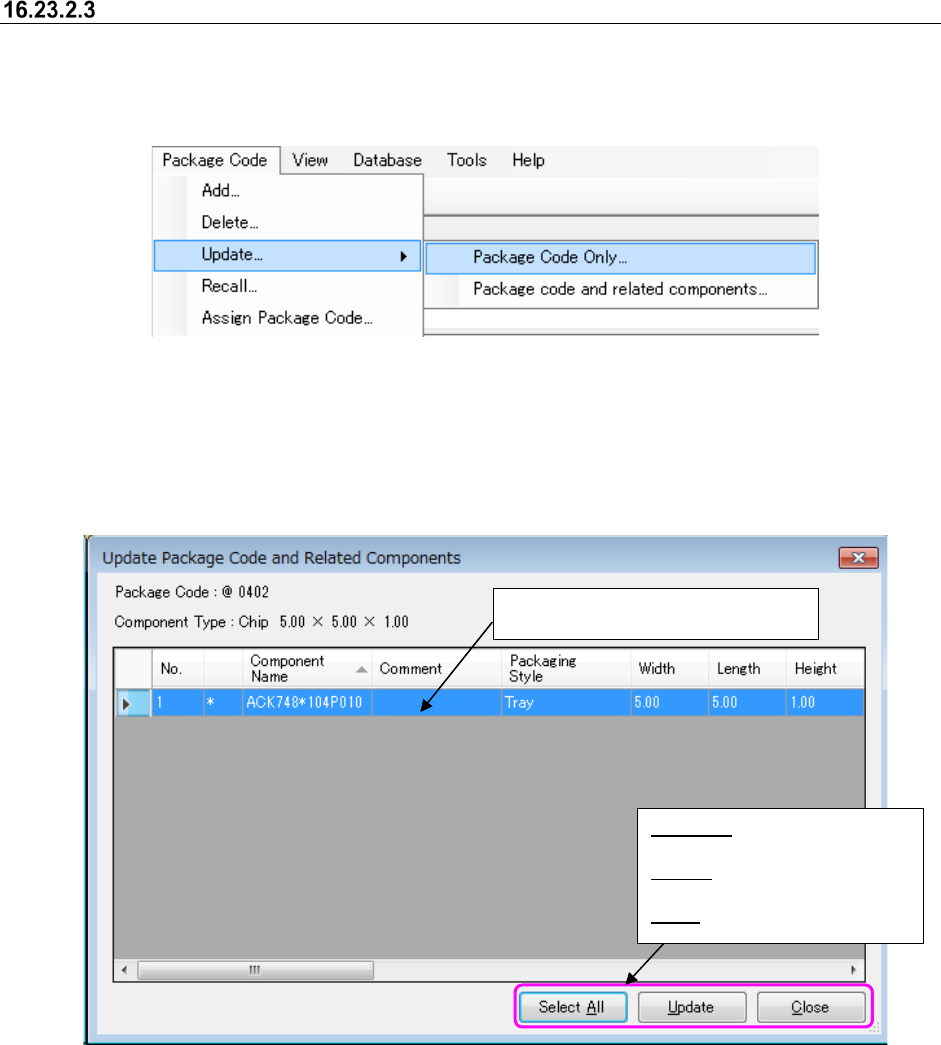Select component name ACK748*104P010 cell
Image resolution: width=941 pixels, height=1045 pixels.
[307, 702]
